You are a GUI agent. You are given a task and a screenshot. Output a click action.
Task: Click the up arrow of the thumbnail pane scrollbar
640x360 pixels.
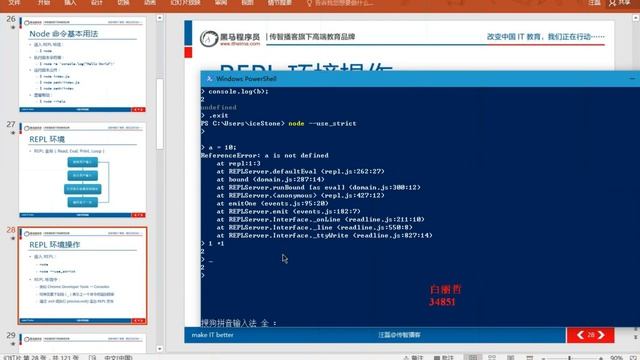(160, 18)
